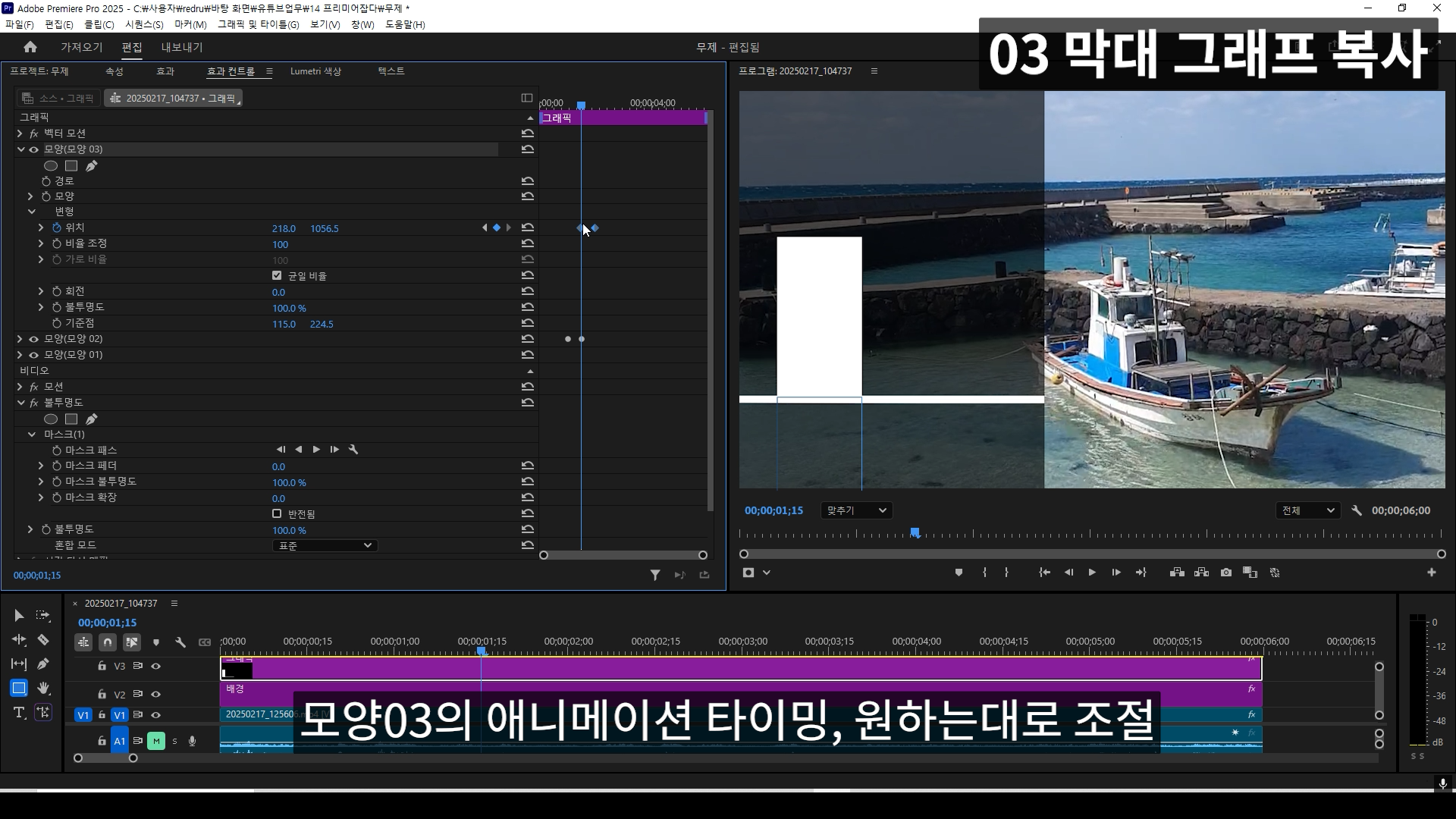Screen dimensions: 1456x819
Task: Click the Export Frame camera icon
Action: pyautogui.click(x=1226, y=573)
